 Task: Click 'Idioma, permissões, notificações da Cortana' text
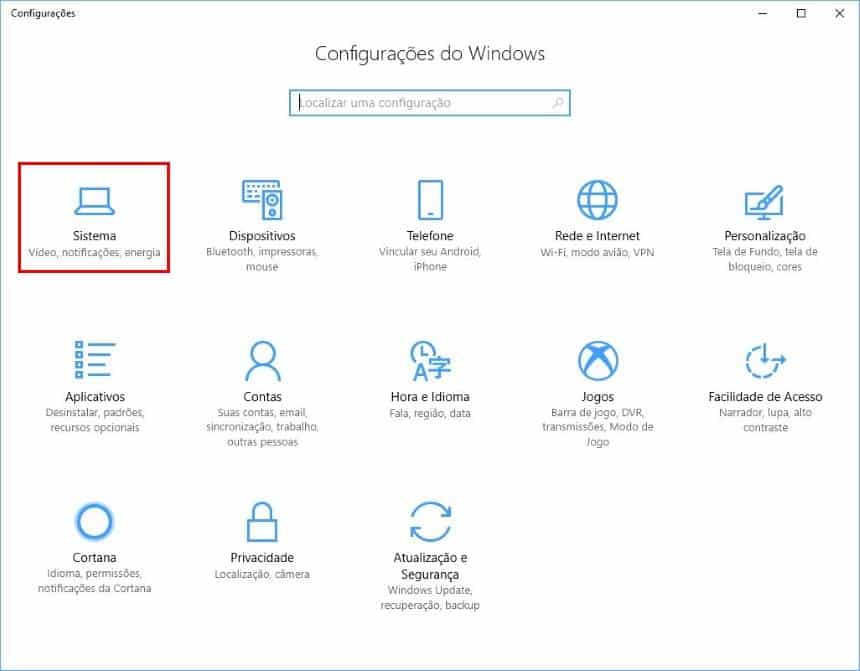(x=94, y=580)
